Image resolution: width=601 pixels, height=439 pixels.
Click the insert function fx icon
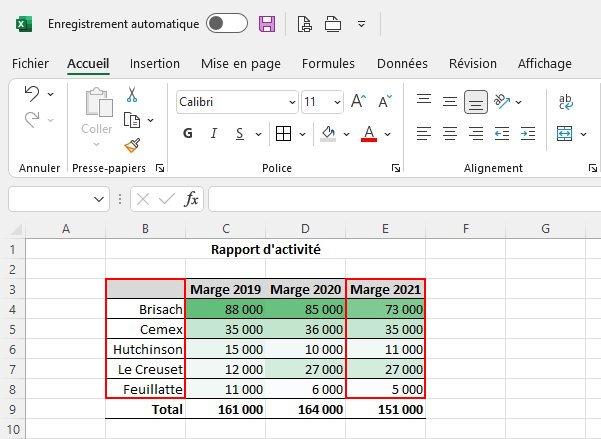point(192,200)
